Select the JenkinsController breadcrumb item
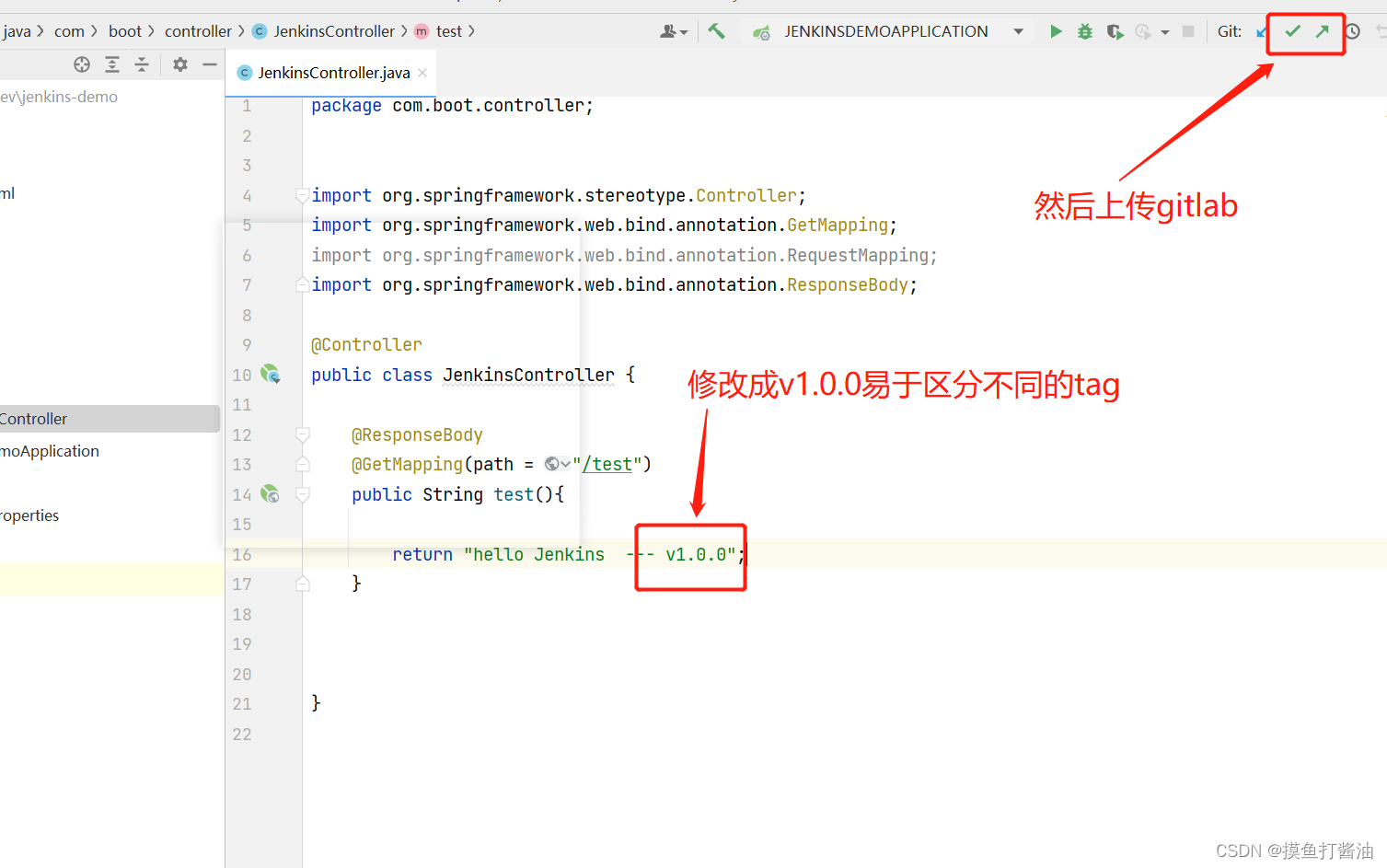Viewport: 1387px width, 868px height. (x=334, y=31)
